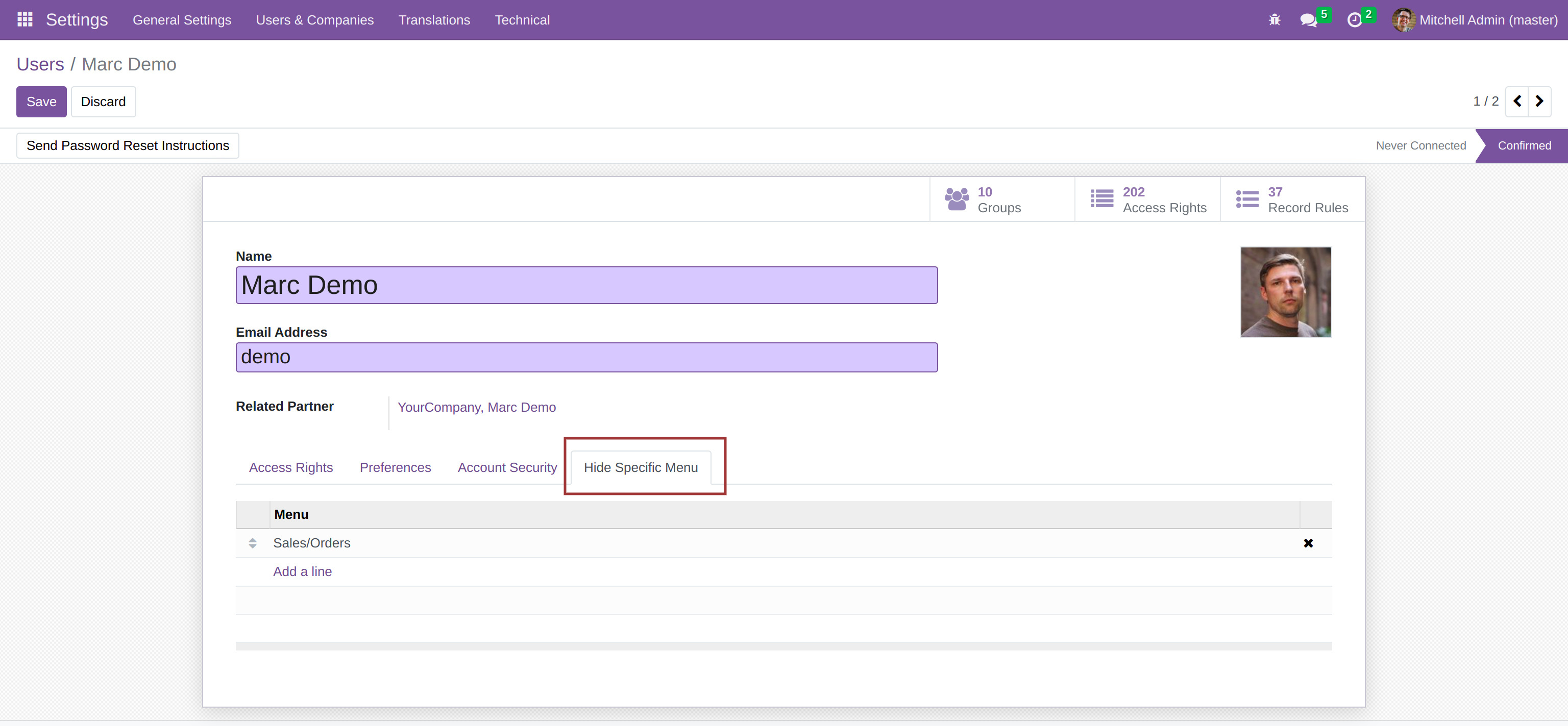This screenshot has height=726, width=1568.
Task: Open the General Settings menu
Action: point(182,20)
